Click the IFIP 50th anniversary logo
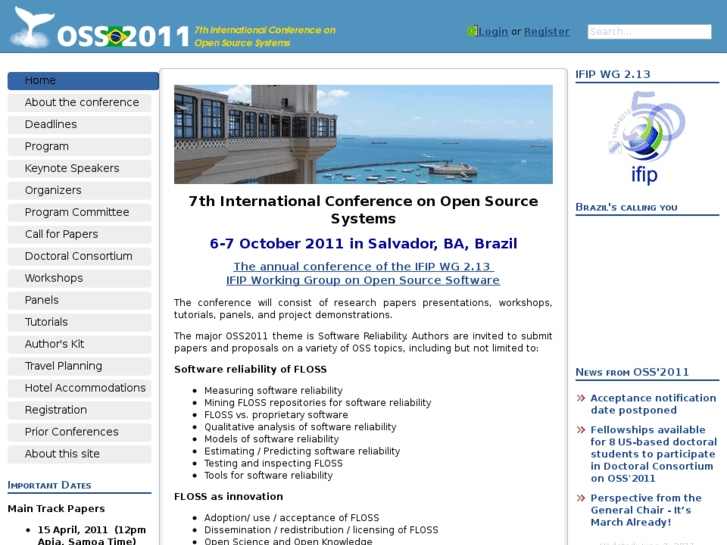 coord(647,138)
